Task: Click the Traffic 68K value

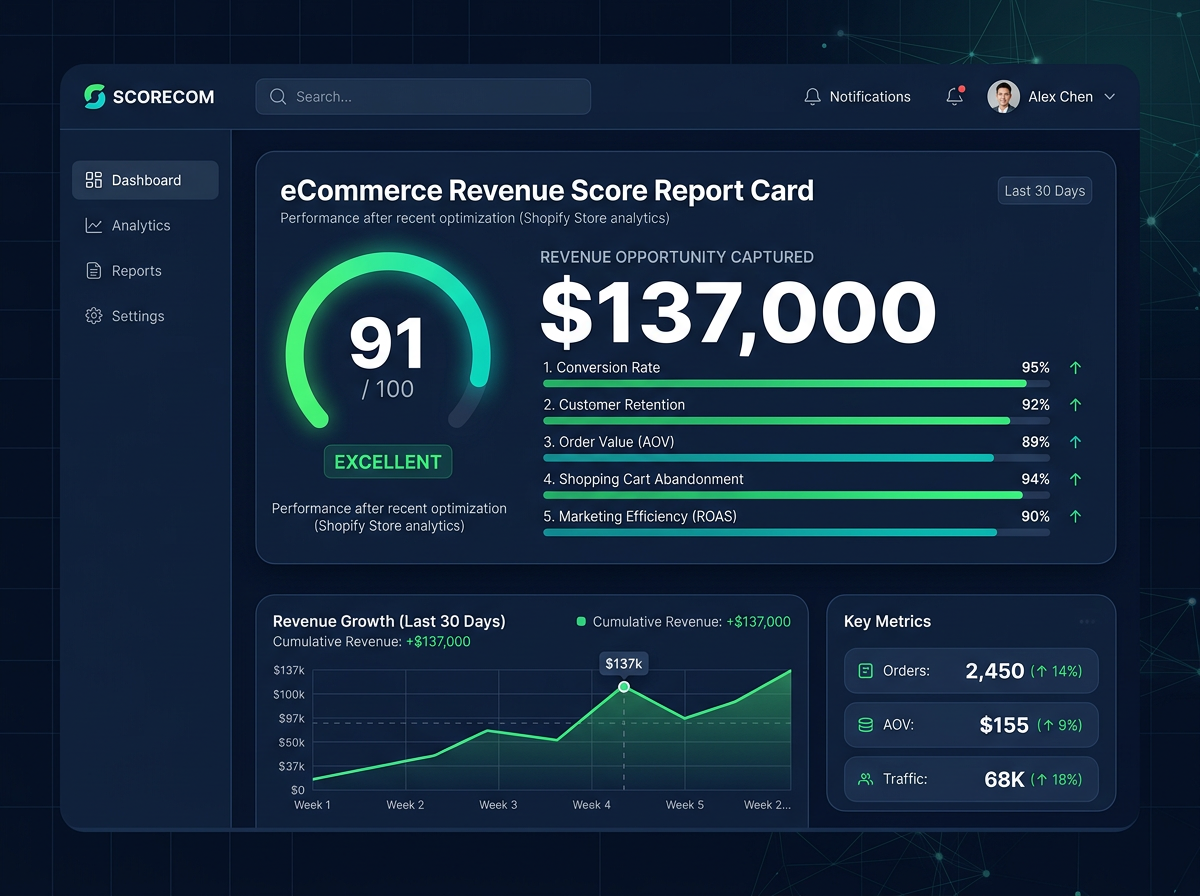Action: click(x=1004, y=778)
